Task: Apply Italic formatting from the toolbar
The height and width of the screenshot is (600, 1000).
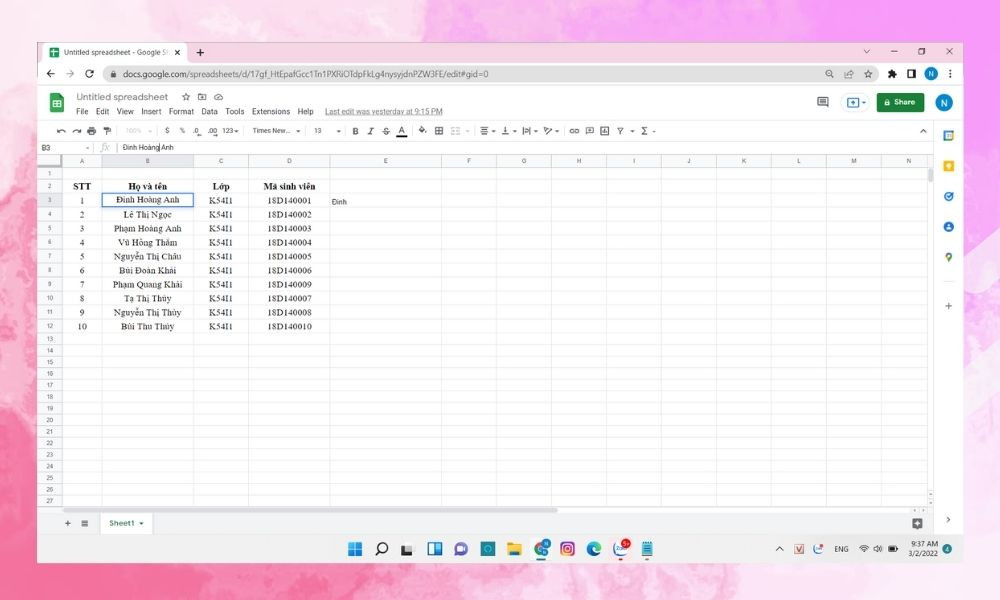Action: [x=370, y=131]
